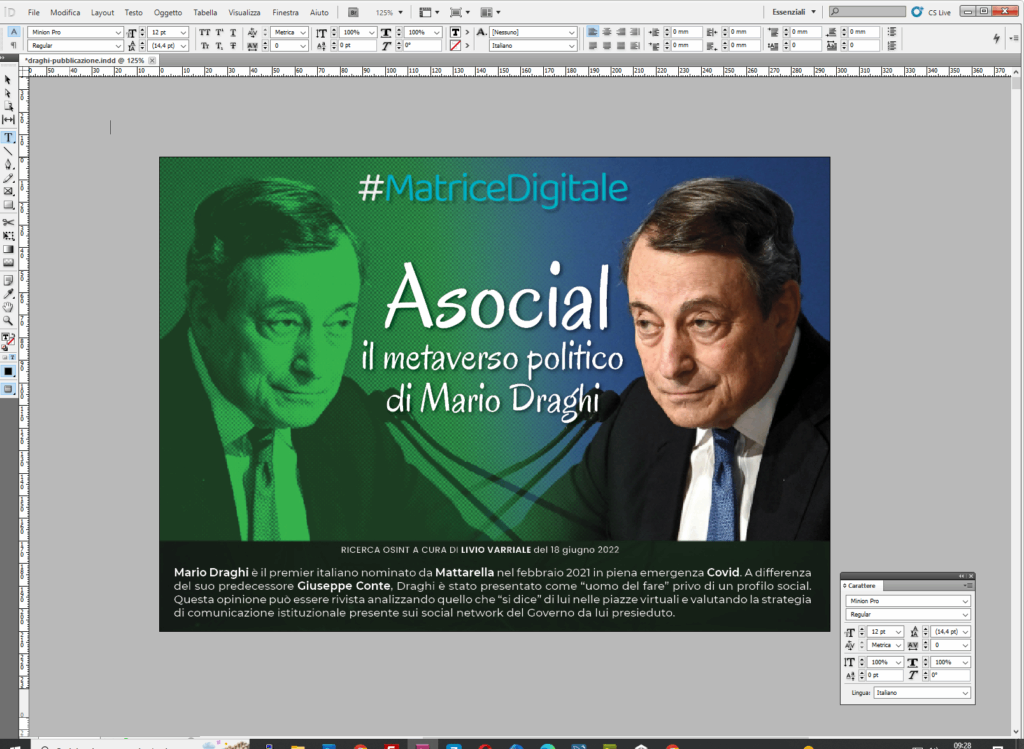The width and height of the screenshot is (1024, 749).
Task: Toggle Formatting Affects Container in toolbox
Action: pyautogui.click(x=5, y=357)
